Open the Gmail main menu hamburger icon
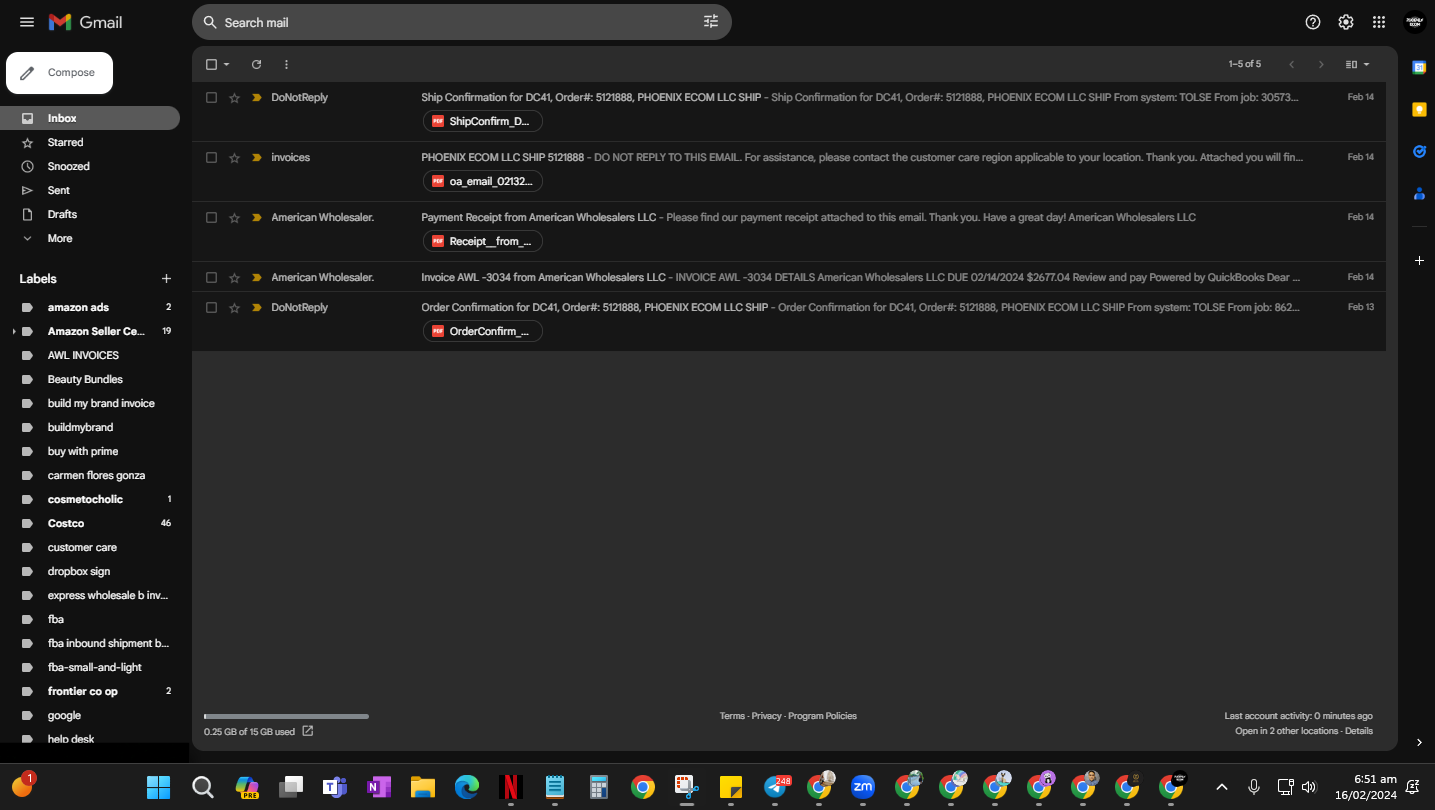Viewport: 1435px width, 810px height. [27, 22]
